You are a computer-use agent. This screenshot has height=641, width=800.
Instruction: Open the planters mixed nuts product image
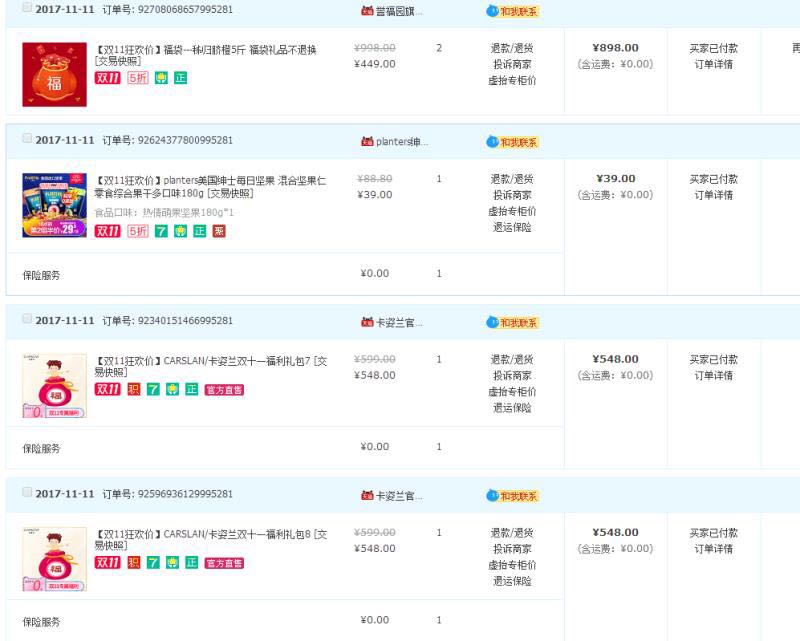pos(54,205)
